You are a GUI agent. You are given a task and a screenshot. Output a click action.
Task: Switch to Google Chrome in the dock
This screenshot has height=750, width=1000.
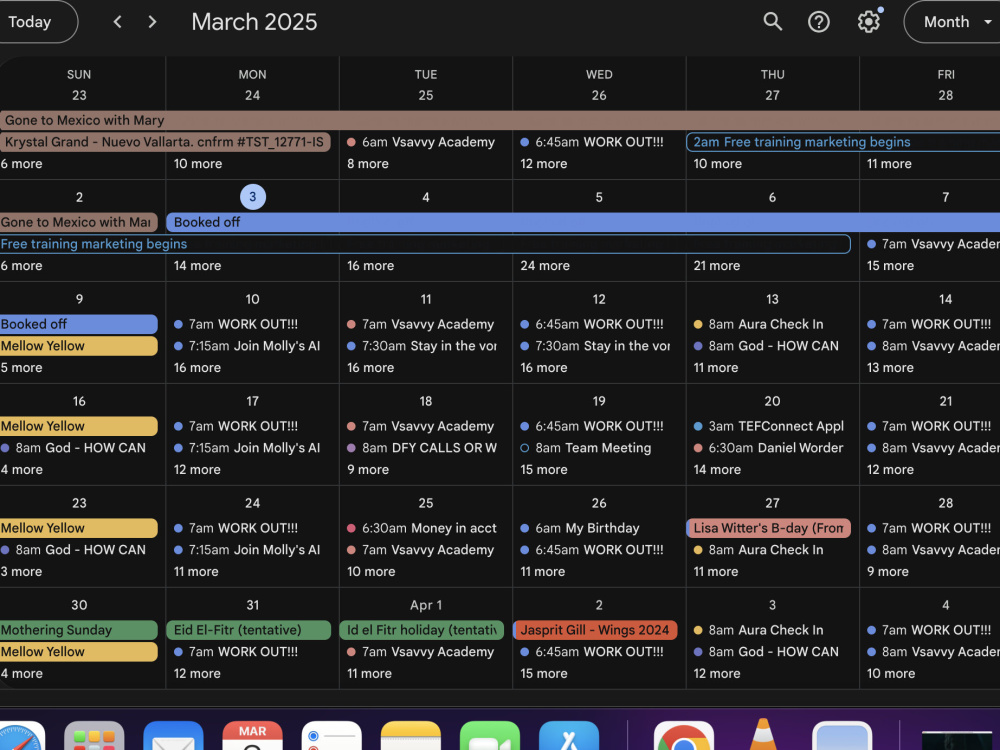(x=684, y=737)
